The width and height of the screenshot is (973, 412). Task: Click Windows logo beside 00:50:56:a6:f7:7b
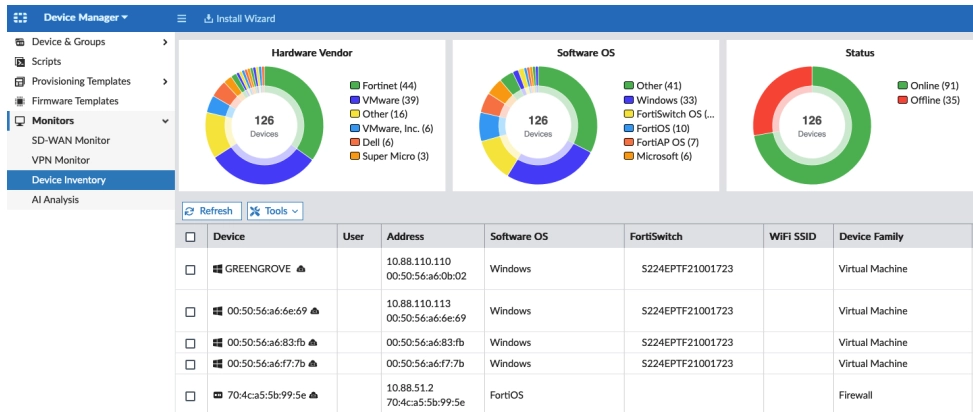point(217,364)
